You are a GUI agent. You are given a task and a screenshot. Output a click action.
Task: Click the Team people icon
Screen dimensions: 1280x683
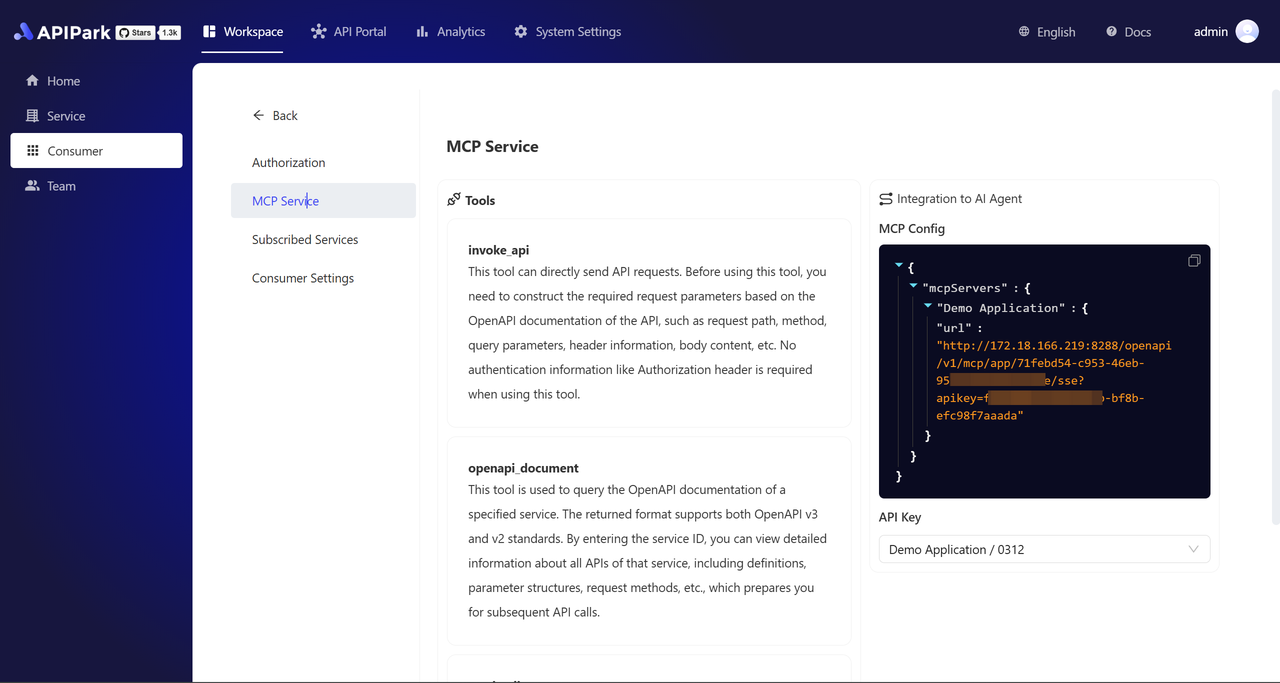coord(33,186)
